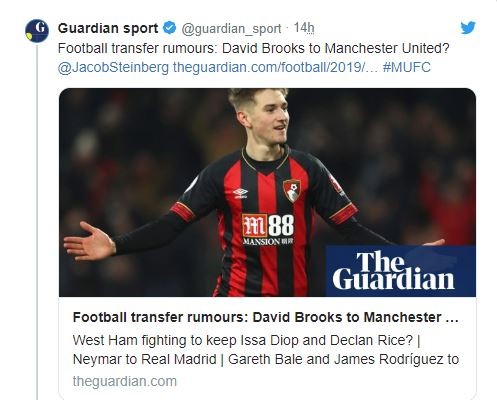The width and height of the screenshot is (497, 400).
Task: Click the Umbro logo on the jersey
Action: (x=240, y=193)
